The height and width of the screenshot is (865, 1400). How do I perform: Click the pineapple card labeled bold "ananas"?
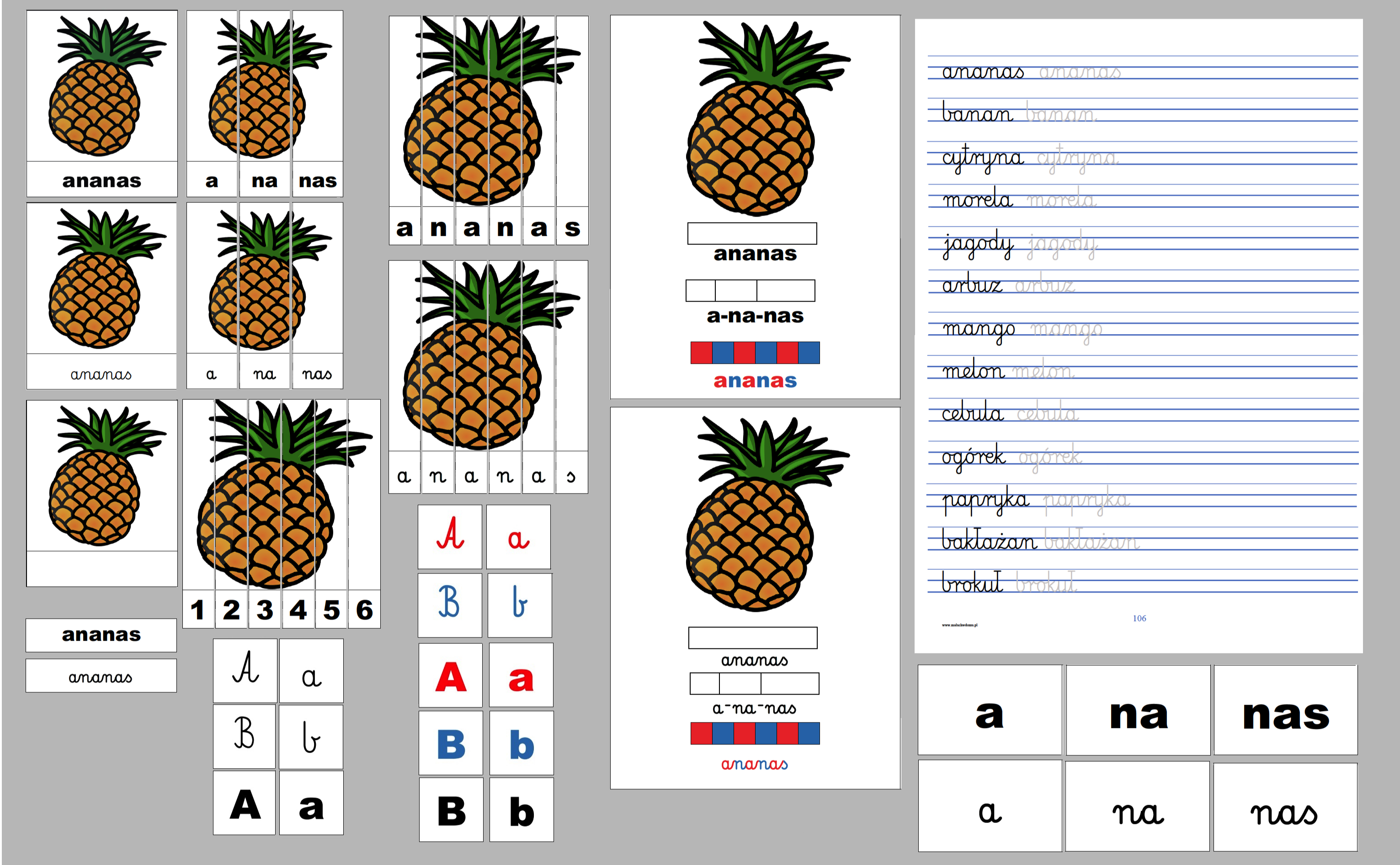tap(102, 103)
